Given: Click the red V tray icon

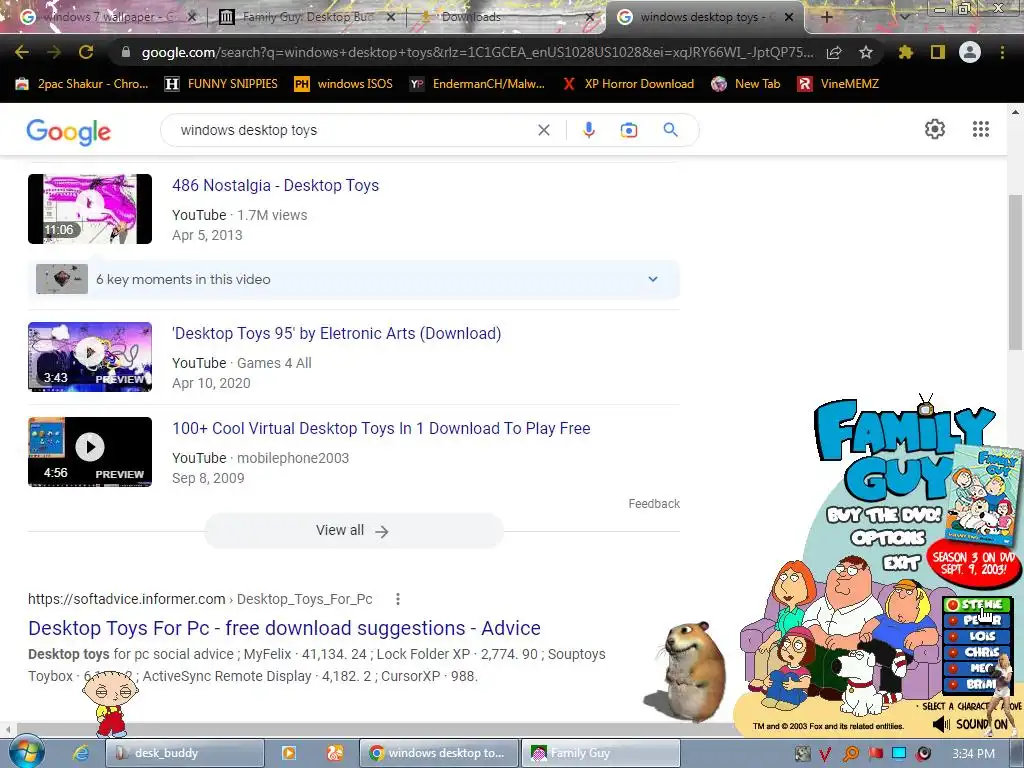Looking at the screenshot, I should pyautogui.click(x=825, y=754).
